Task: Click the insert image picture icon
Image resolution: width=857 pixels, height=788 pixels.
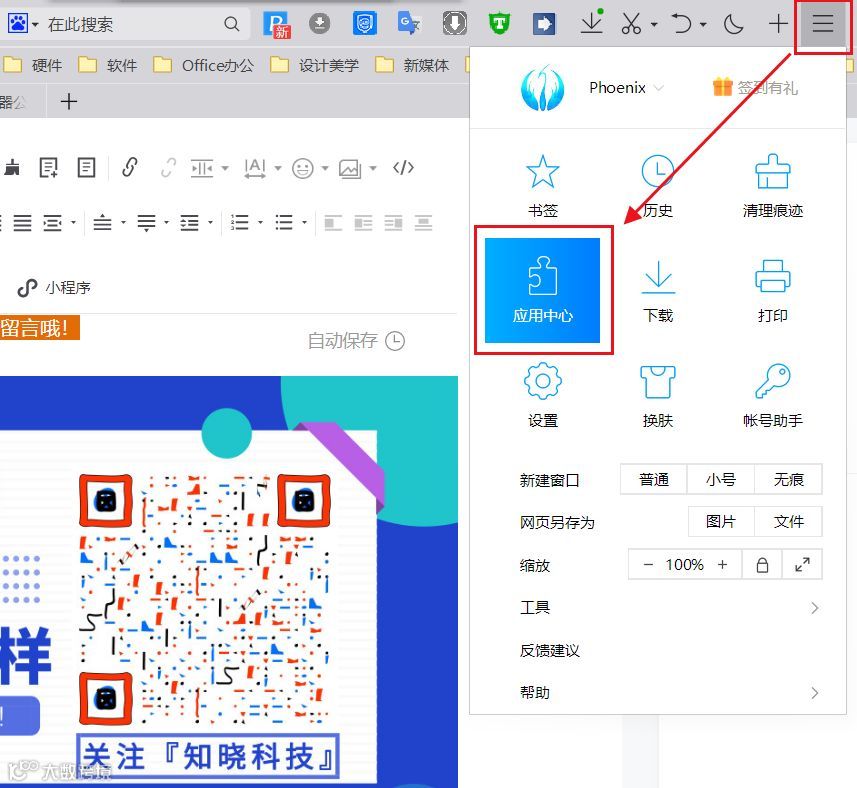Action: pyautogui.click(x=350, y=168)
